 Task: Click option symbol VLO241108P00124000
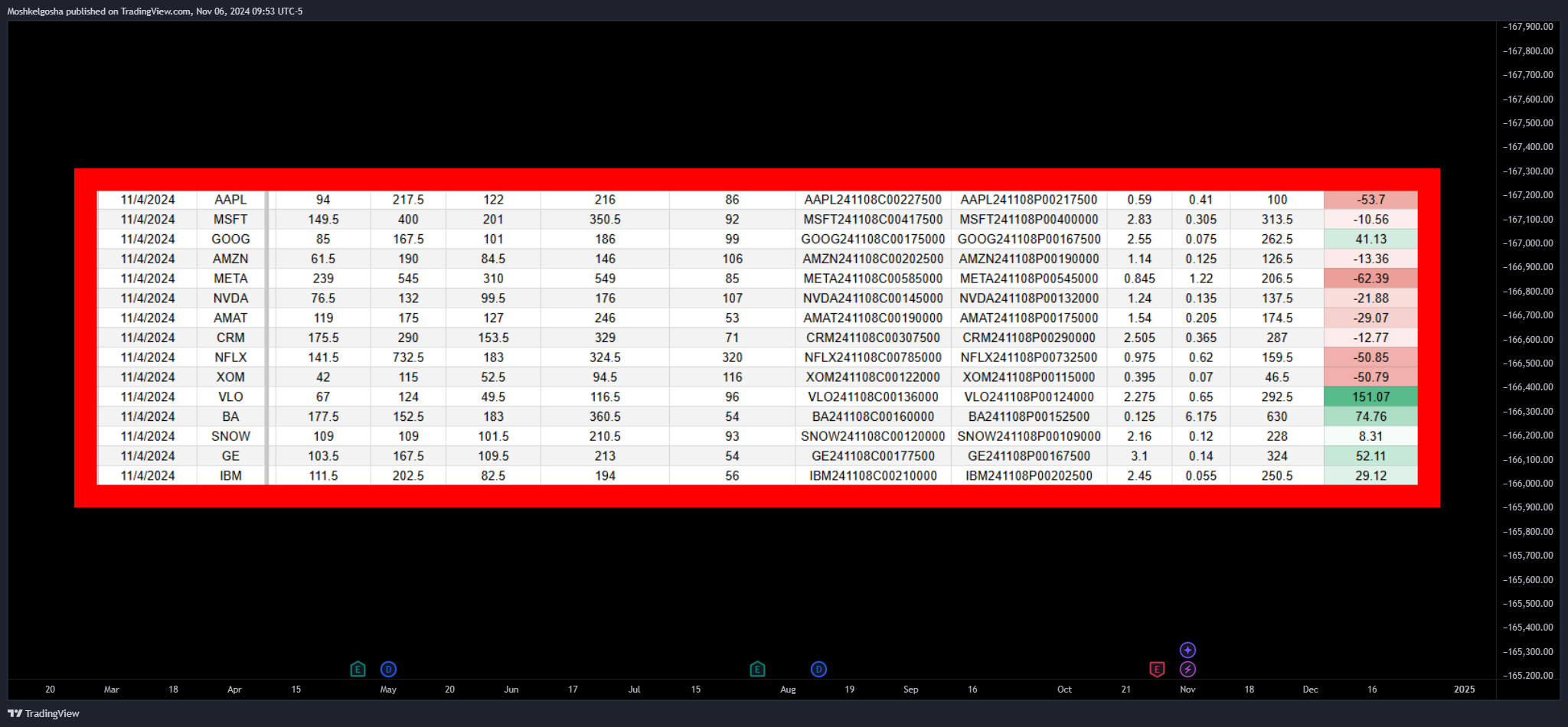(x=1029, y=397)
